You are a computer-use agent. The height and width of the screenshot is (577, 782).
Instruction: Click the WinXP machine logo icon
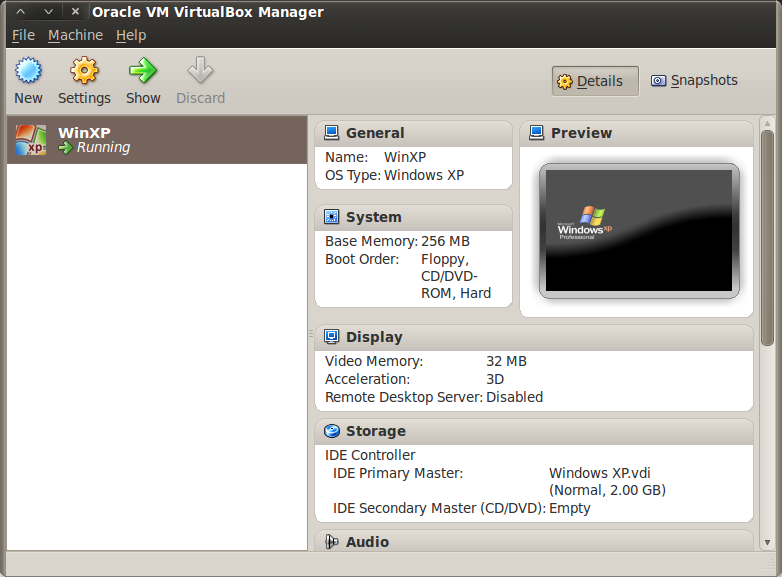[31, 140]
